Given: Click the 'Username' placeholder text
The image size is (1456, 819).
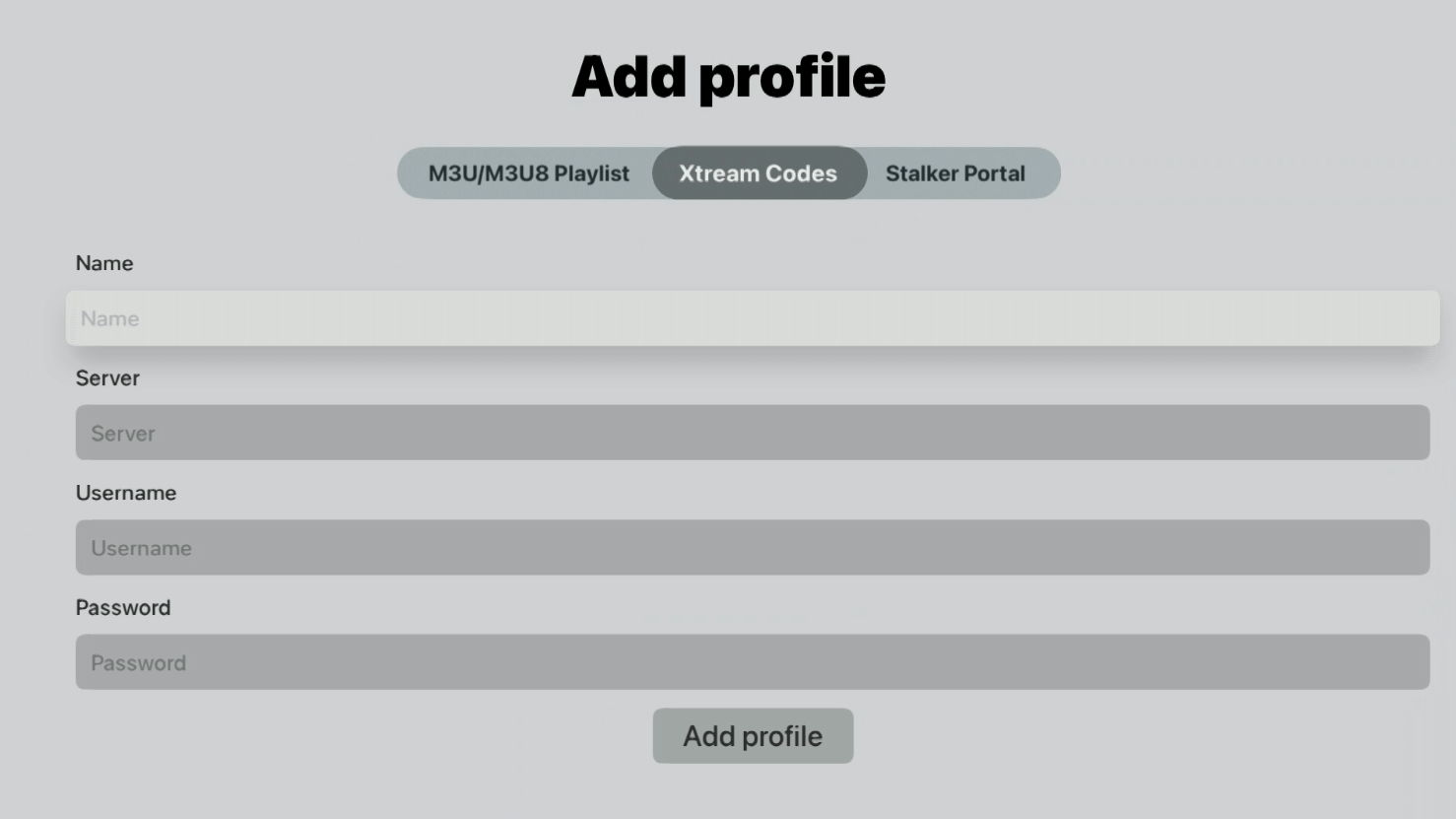Looking at the screenshot, I should pos(141,549).
